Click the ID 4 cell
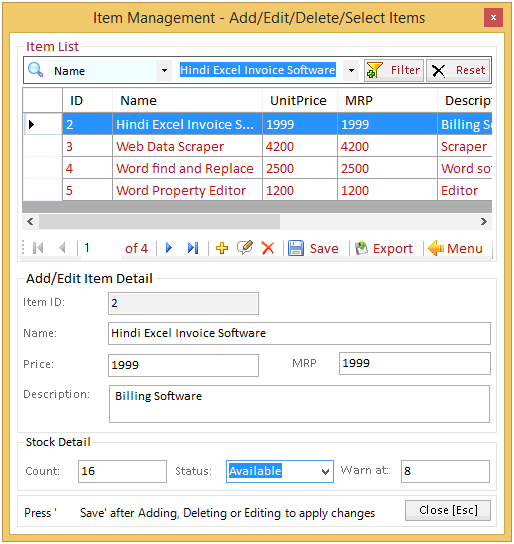Screen dimensions: 514x544 tap(87, 168)
